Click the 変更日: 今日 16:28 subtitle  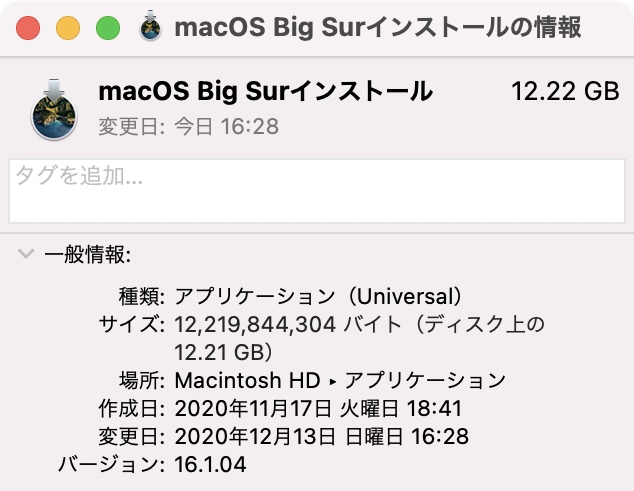189,126
